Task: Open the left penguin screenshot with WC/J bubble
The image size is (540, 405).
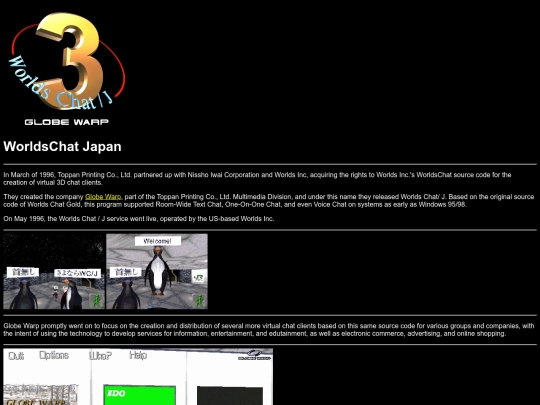Action: [54, 271]
